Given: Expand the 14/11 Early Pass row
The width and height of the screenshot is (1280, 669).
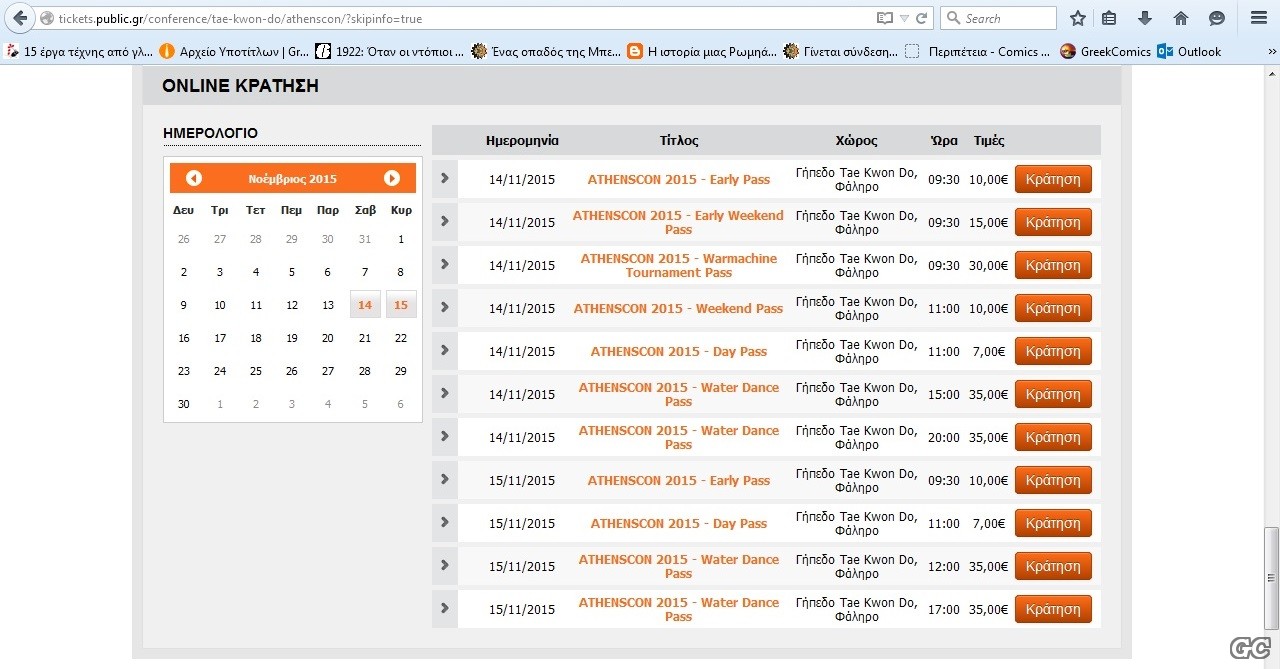Looking at the screenshot, I should point(445,179).
